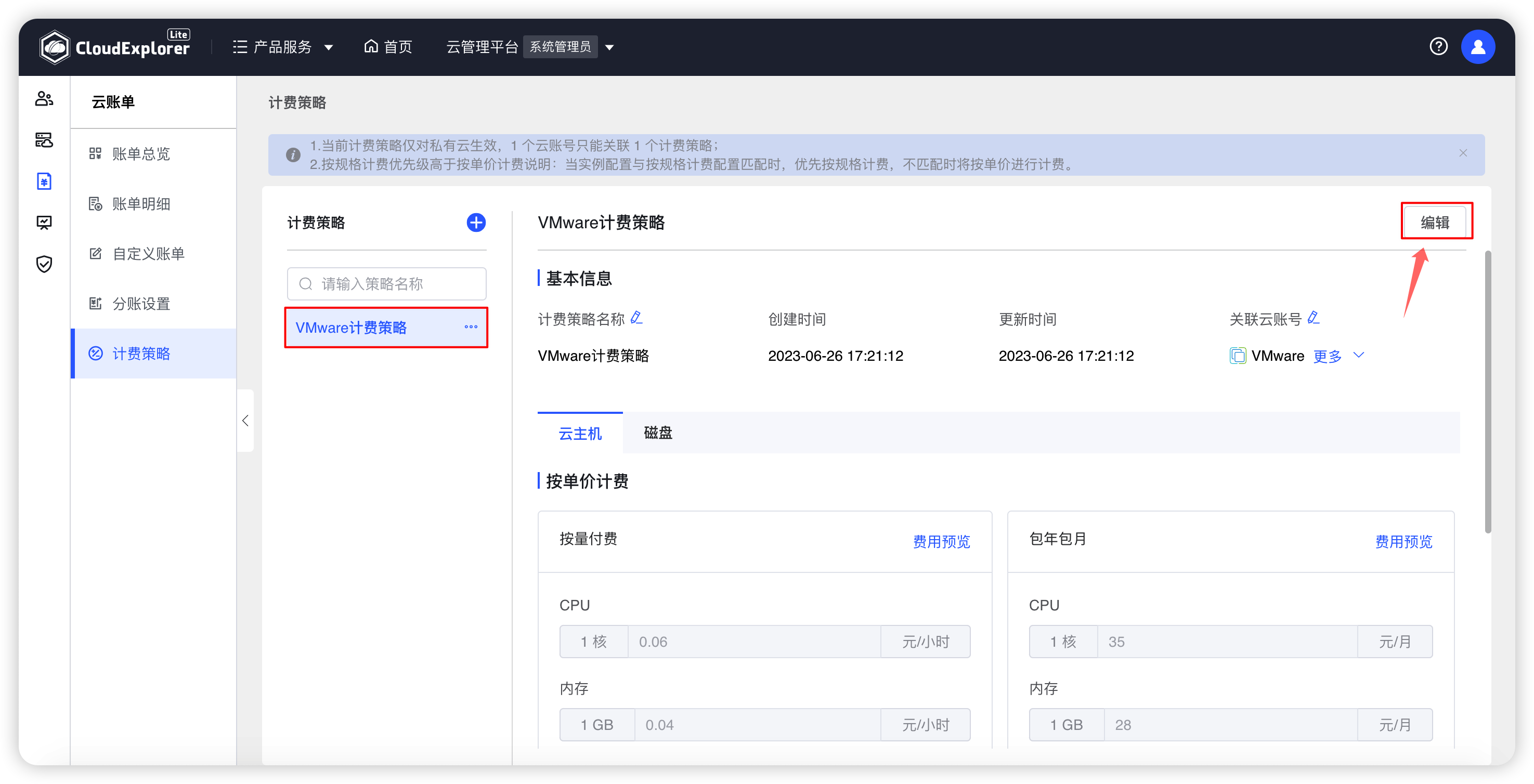Click the 云账单 sidebar title
Image resolution: width=1534 pixels, height=784 pixels.
coord(113,102)
